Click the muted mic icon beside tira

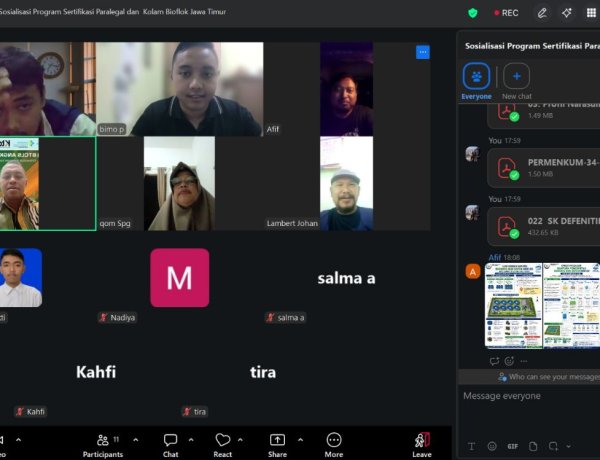(x=187, y=412)
